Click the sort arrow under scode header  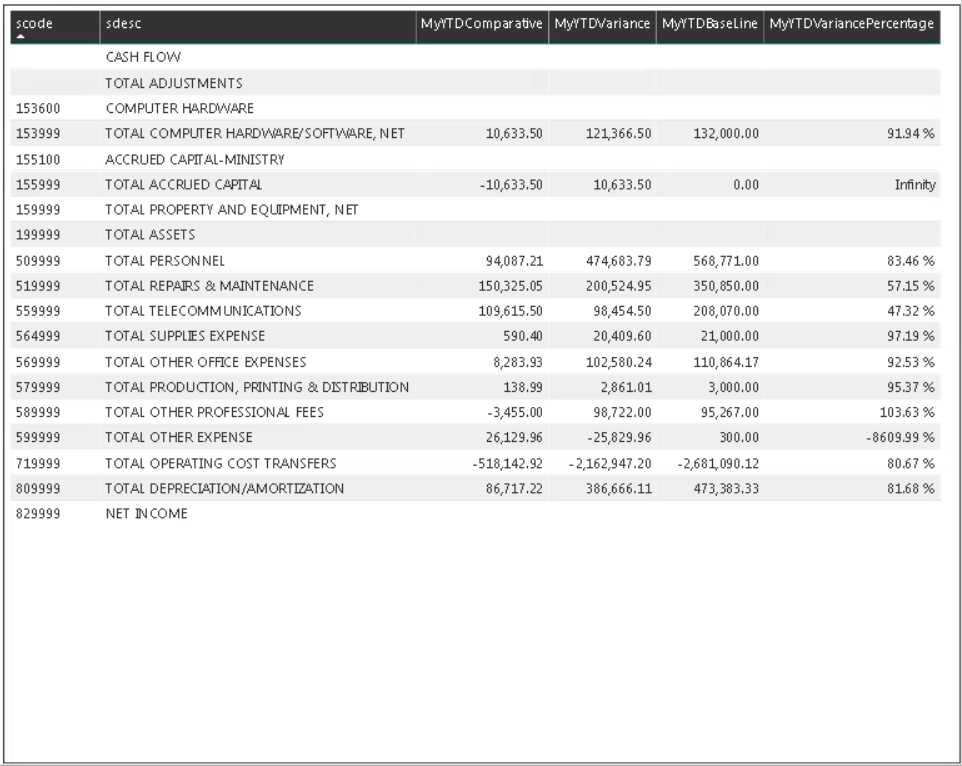21,36
